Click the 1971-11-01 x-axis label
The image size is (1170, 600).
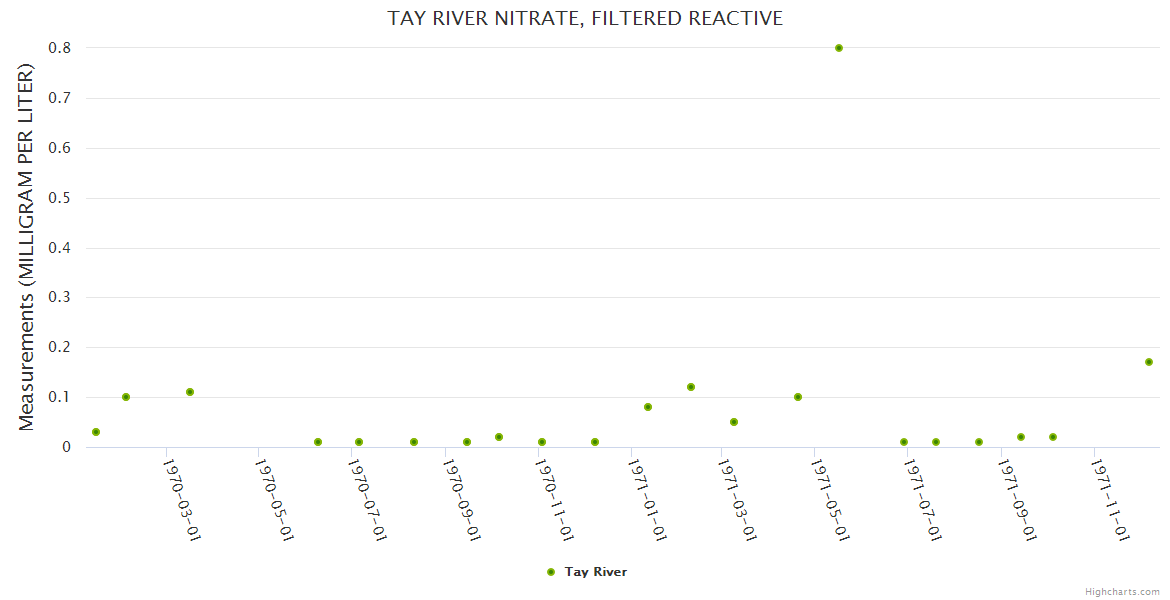point(1110,500)
